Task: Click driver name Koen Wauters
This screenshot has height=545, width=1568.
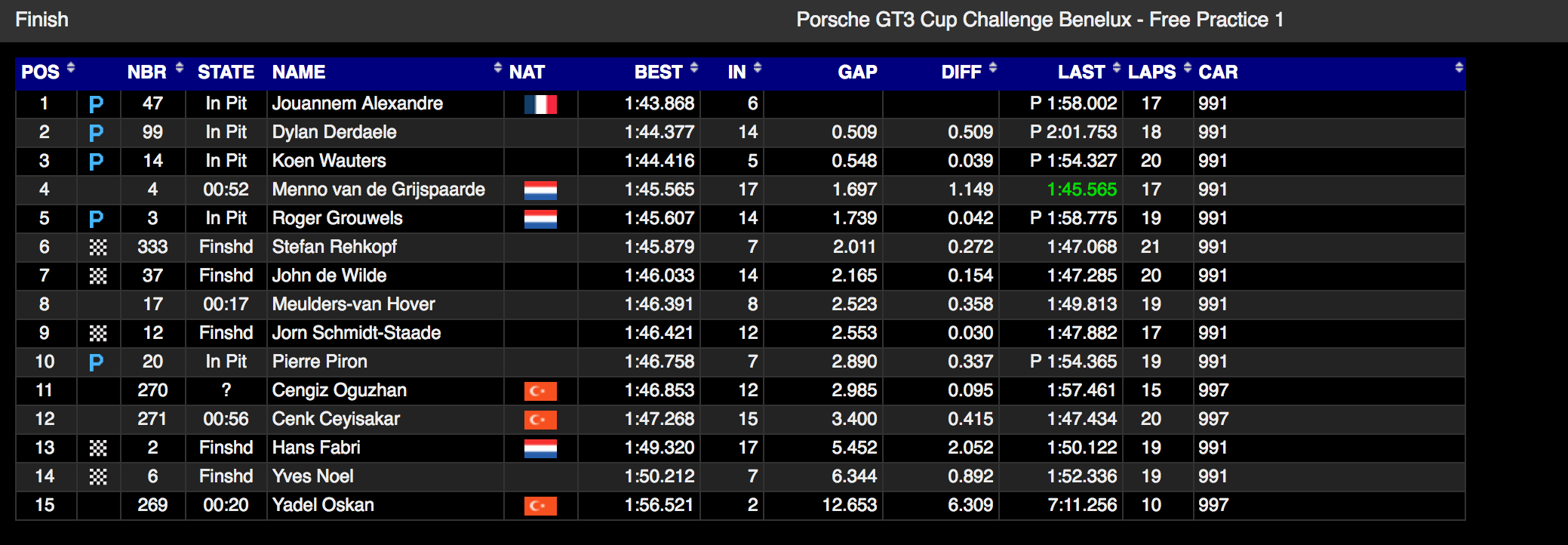Action: pos(329,161)
